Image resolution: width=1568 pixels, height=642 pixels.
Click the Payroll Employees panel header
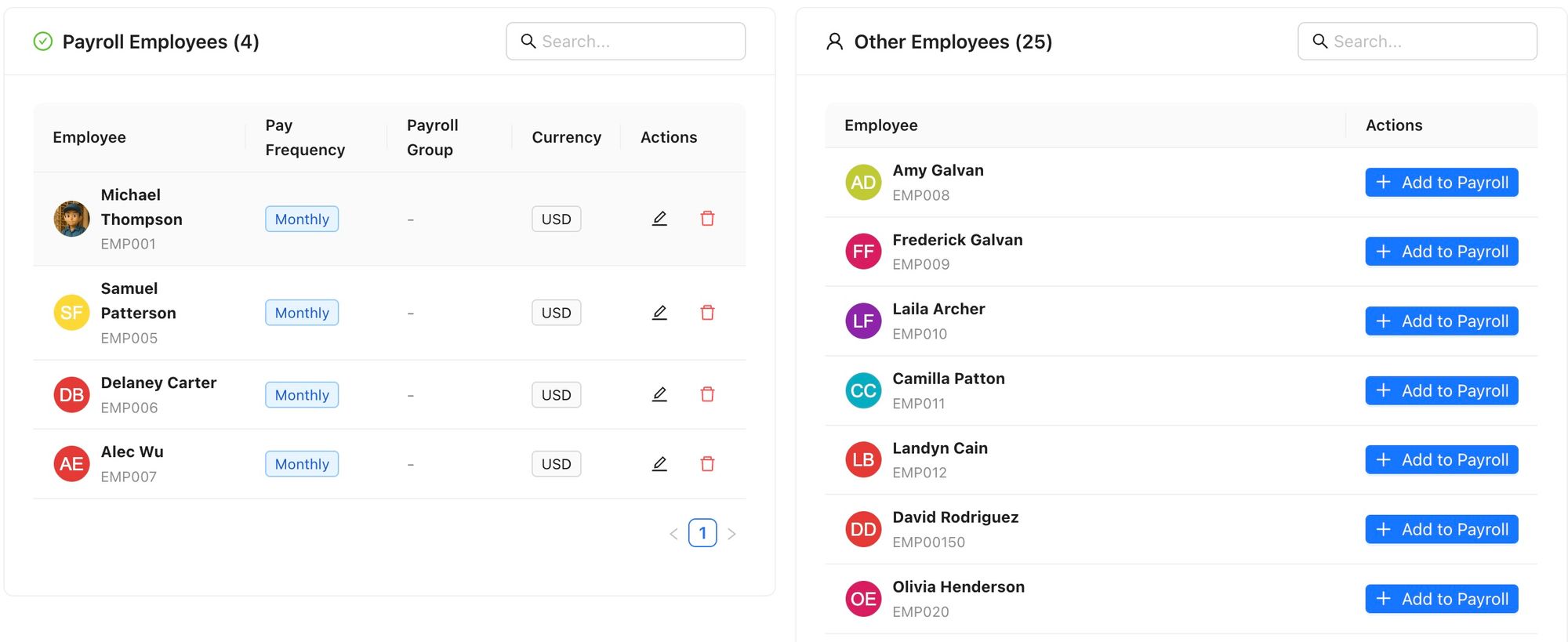click(160, 41)
